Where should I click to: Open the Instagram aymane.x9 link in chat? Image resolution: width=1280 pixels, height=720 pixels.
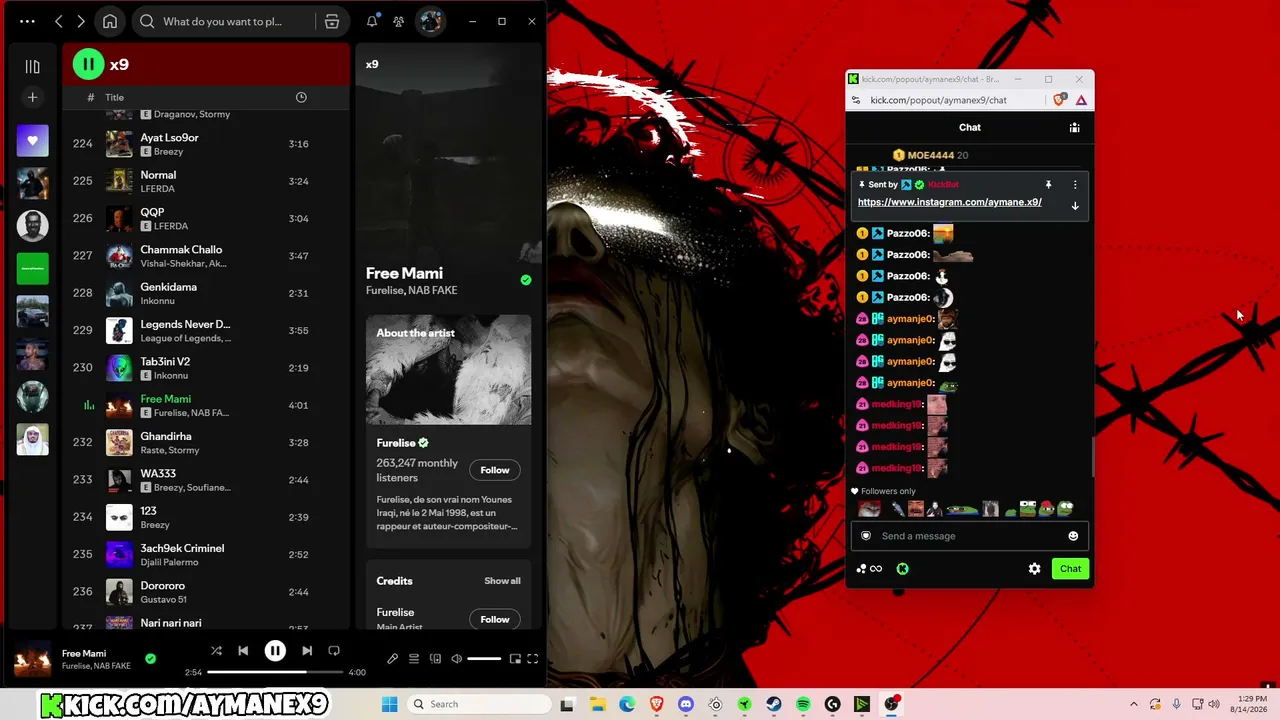950,202
